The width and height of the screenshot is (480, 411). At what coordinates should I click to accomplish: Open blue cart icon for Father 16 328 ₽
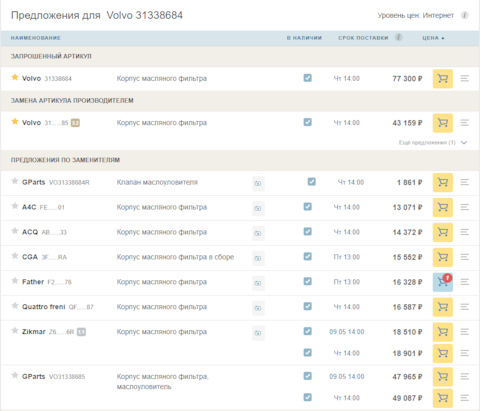(443, 282)
